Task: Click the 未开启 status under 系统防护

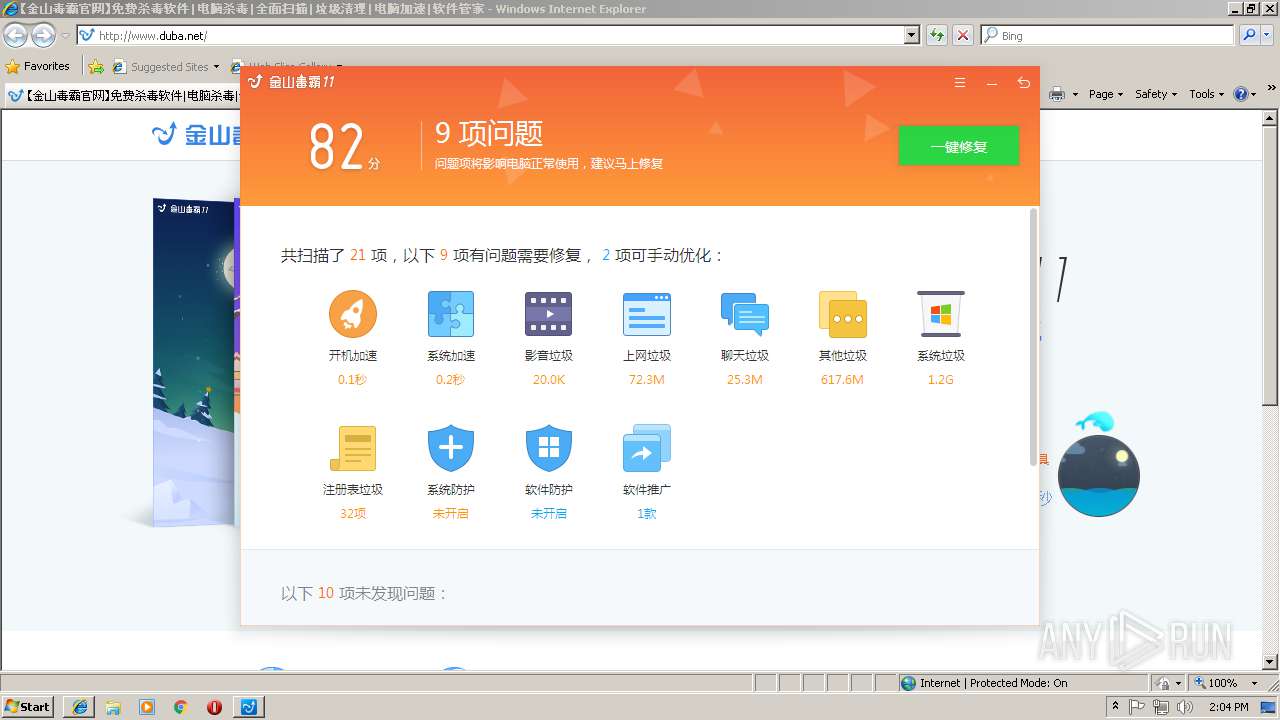Action: click(x=450, y=514)
